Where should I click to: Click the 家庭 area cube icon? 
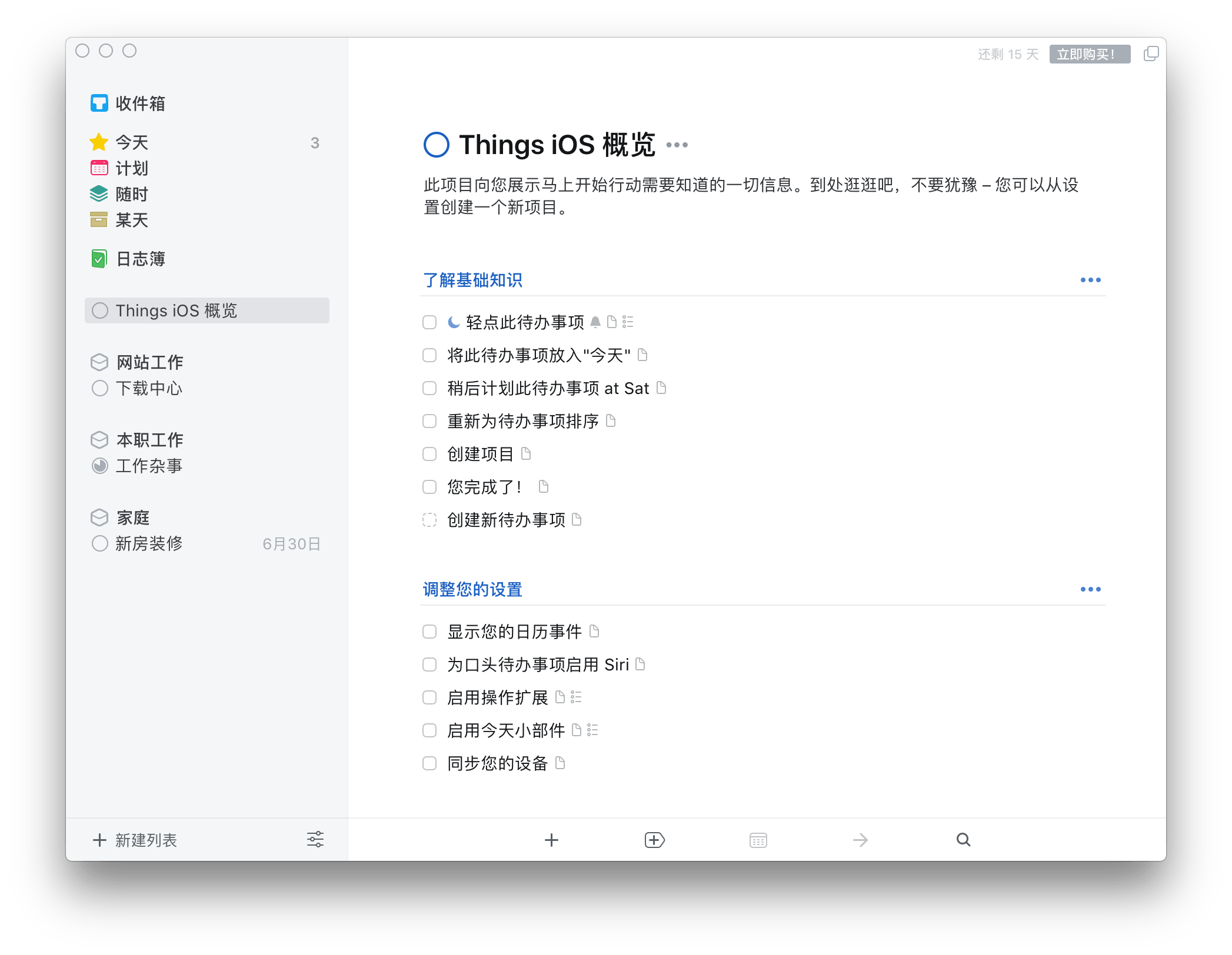click(99, 517)
